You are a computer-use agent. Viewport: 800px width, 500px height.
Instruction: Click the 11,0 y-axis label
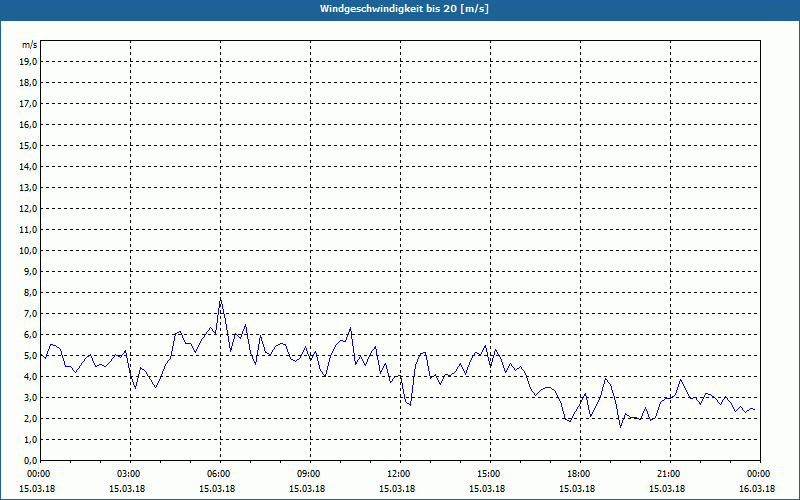pyautogui.click(x=29, y=230)
